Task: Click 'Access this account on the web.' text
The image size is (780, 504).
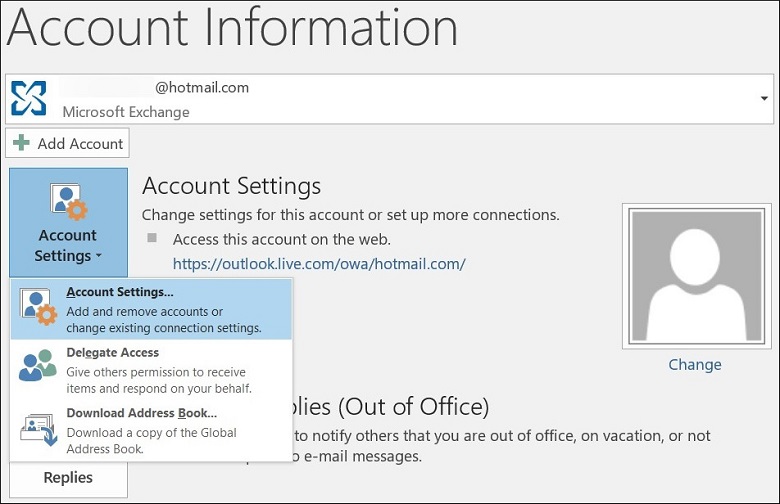Action: click(x=282, y=239)
